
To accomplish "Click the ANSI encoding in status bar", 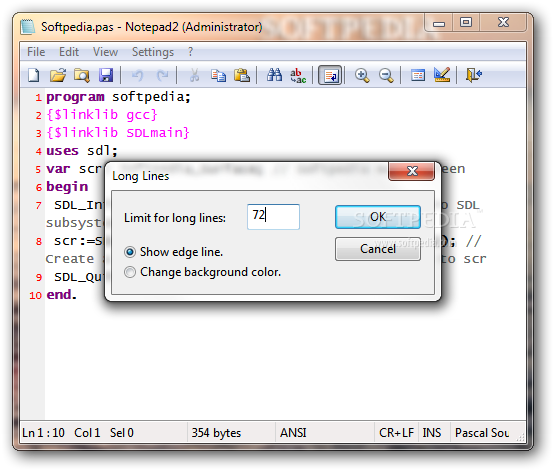I will point(293,432).
